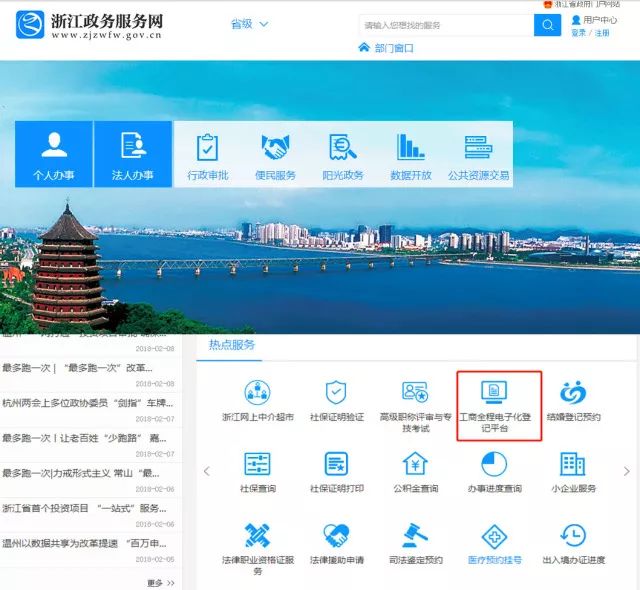Click the 浙江政务服务网 logo

click(x=89, y=25)
